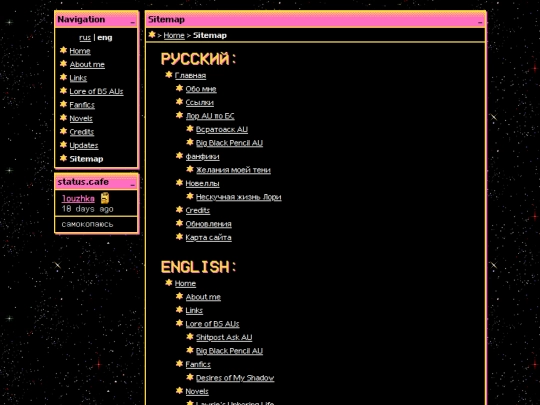Open Fanfics in the English sitemap list

click(198, 364)
